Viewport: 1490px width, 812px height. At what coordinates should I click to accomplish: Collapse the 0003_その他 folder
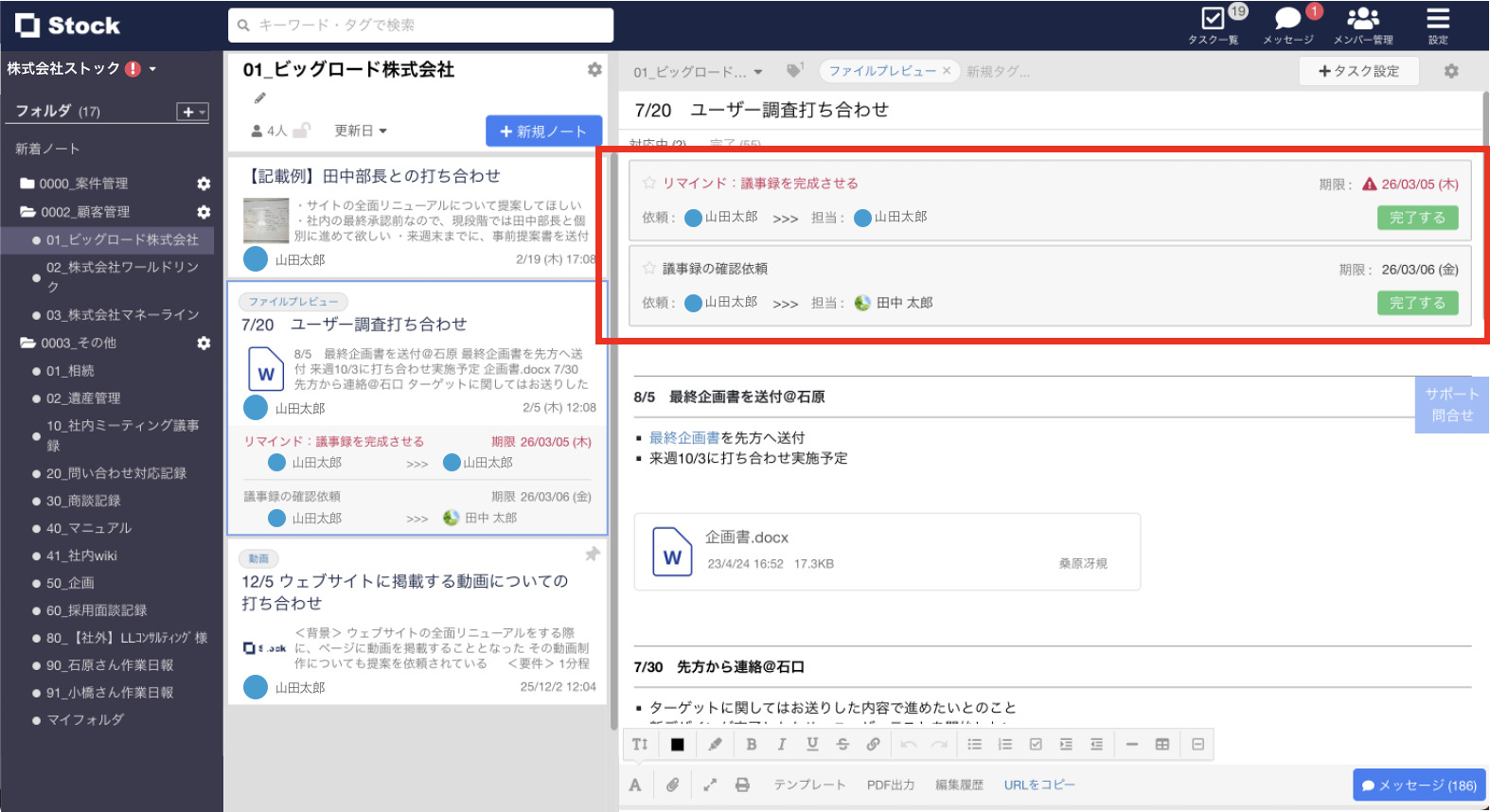click(27, 343)
